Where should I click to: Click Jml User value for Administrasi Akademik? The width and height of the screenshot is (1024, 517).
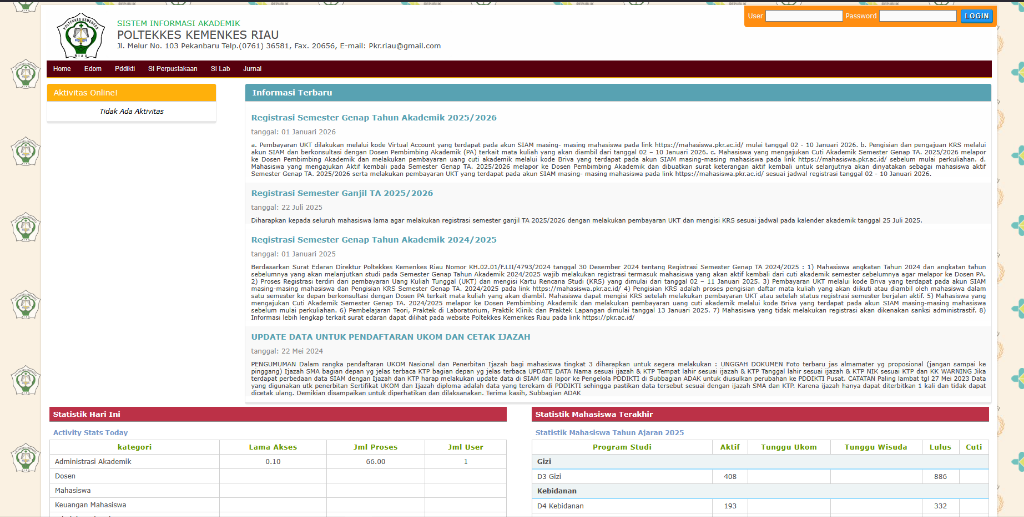coord(466,462)
